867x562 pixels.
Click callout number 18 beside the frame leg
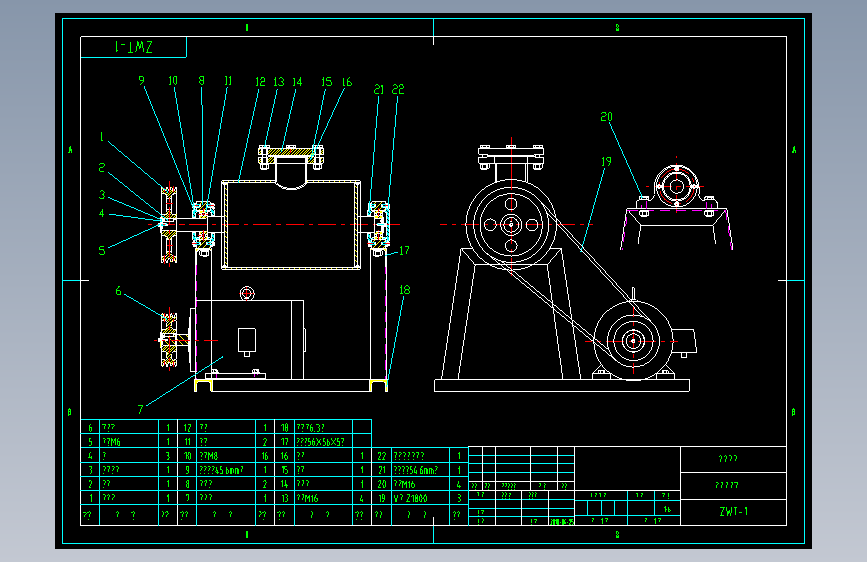point(405,290)
